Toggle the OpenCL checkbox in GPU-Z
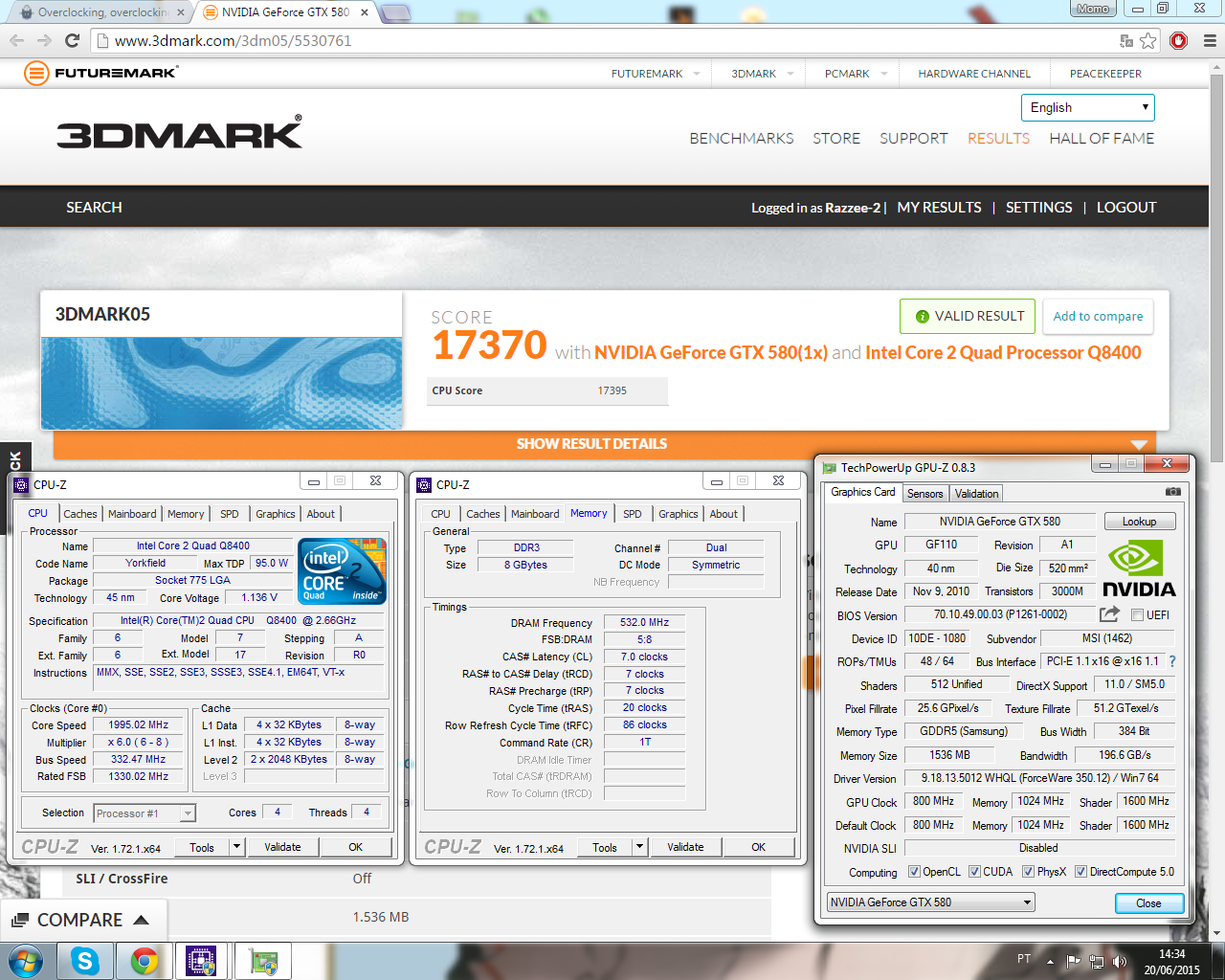1225x980 pixels. (x=914, y=872)
